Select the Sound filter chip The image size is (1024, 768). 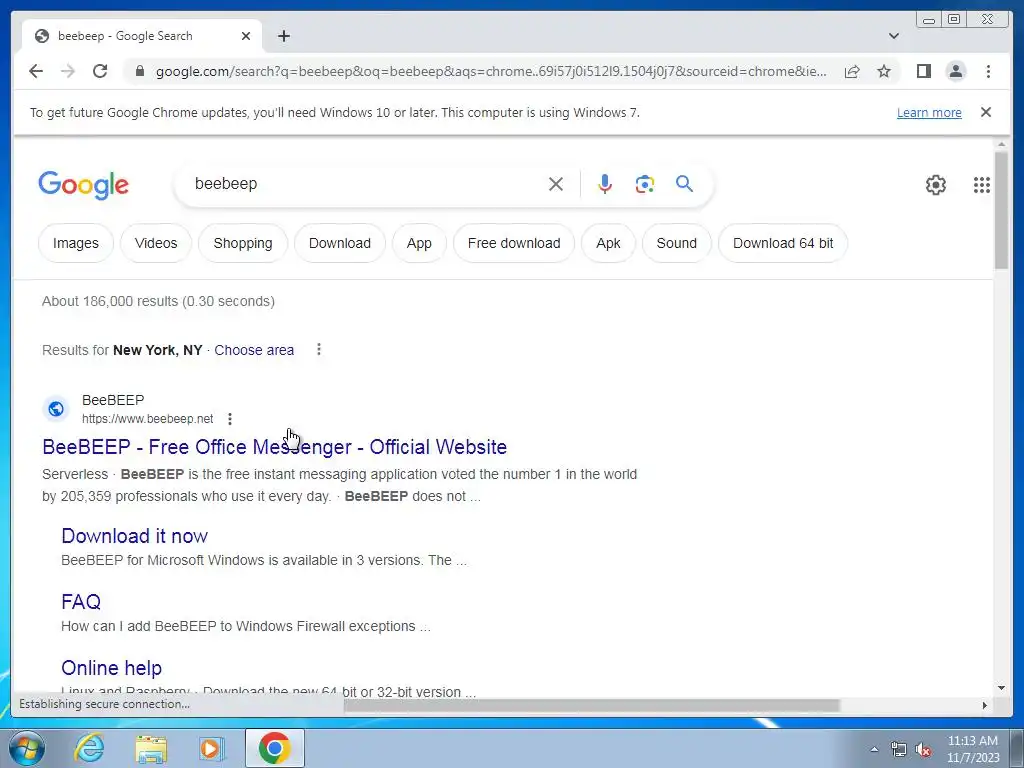677,243
